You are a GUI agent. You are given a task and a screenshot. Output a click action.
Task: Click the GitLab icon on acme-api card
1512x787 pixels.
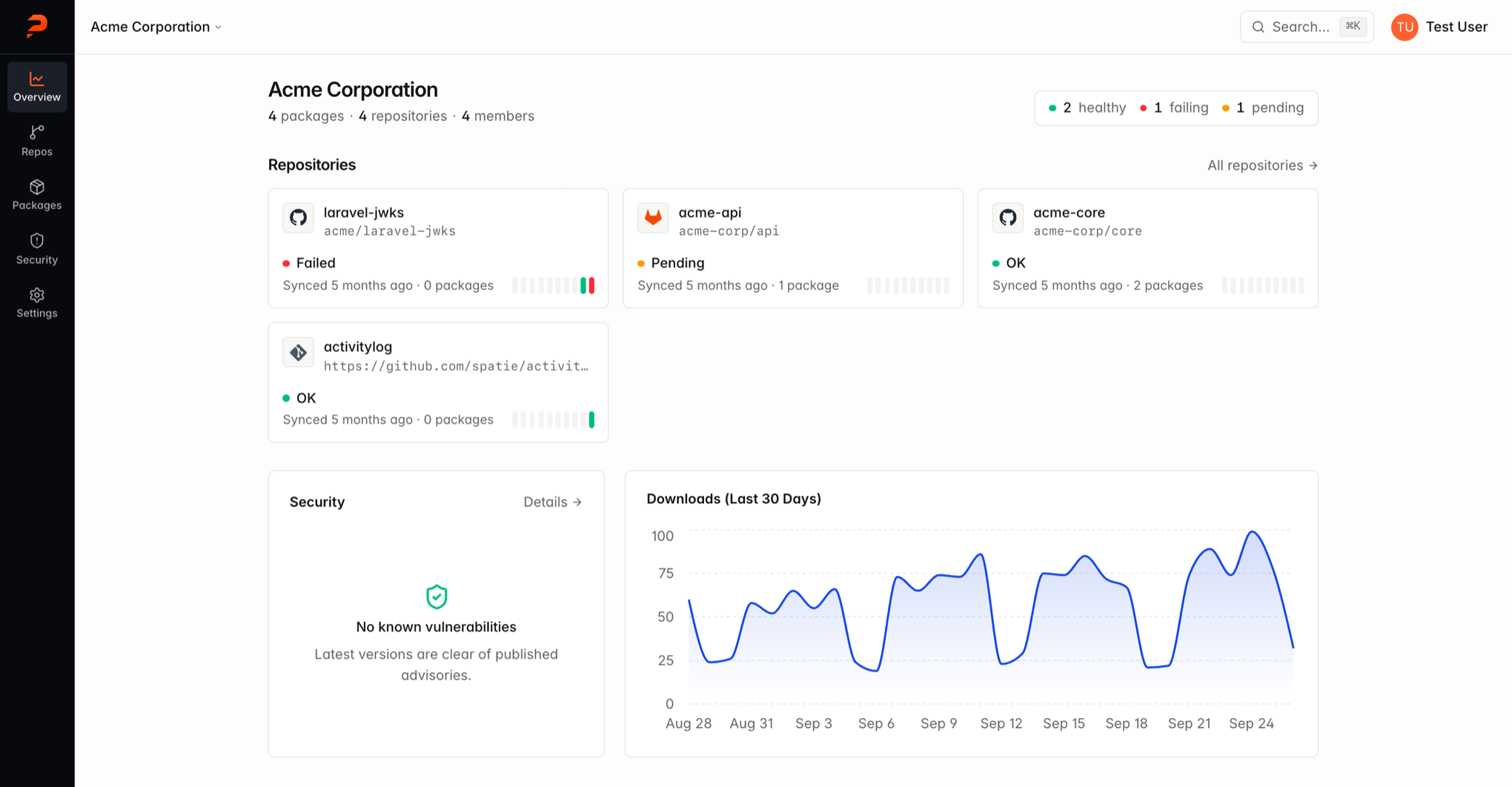click(x=653, y=218)
